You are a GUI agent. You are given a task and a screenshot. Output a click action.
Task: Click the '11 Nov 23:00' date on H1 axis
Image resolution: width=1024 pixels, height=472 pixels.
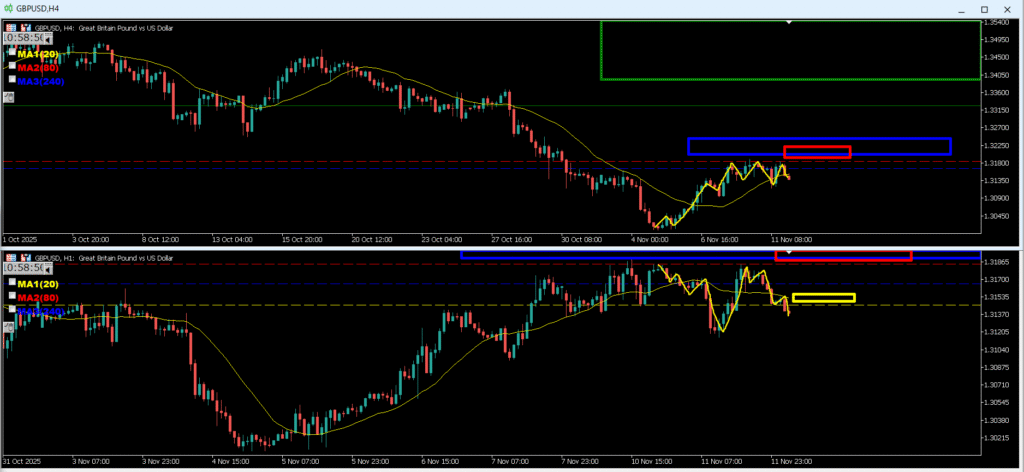(x=792, y=461)
